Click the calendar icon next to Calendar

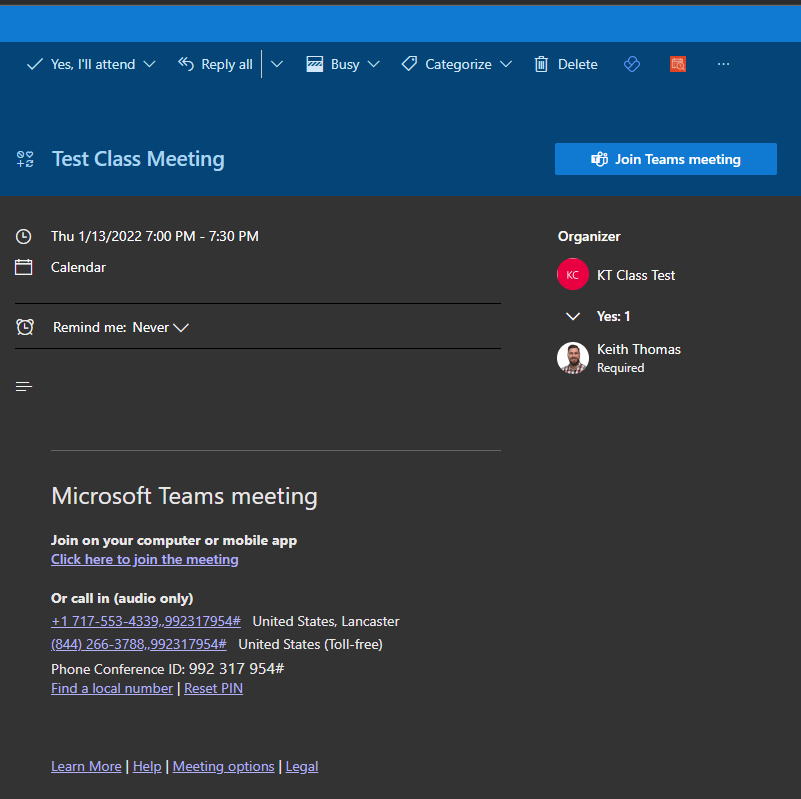[23, 267]
